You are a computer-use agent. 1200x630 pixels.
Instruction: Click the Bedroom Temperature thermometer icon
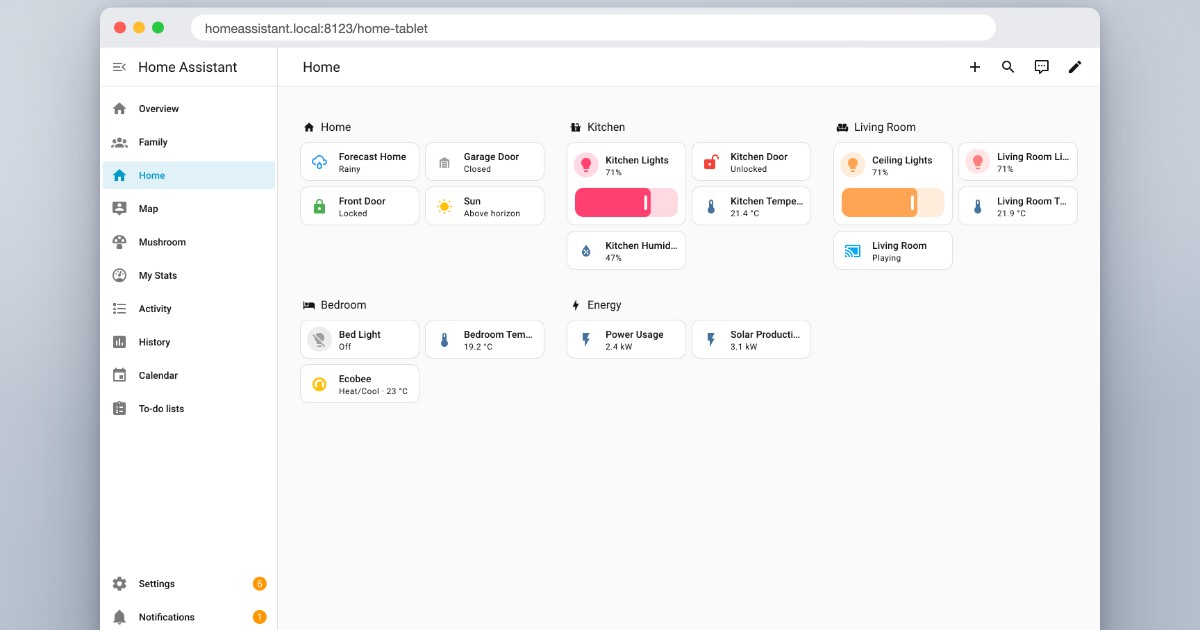click(444, 340)
